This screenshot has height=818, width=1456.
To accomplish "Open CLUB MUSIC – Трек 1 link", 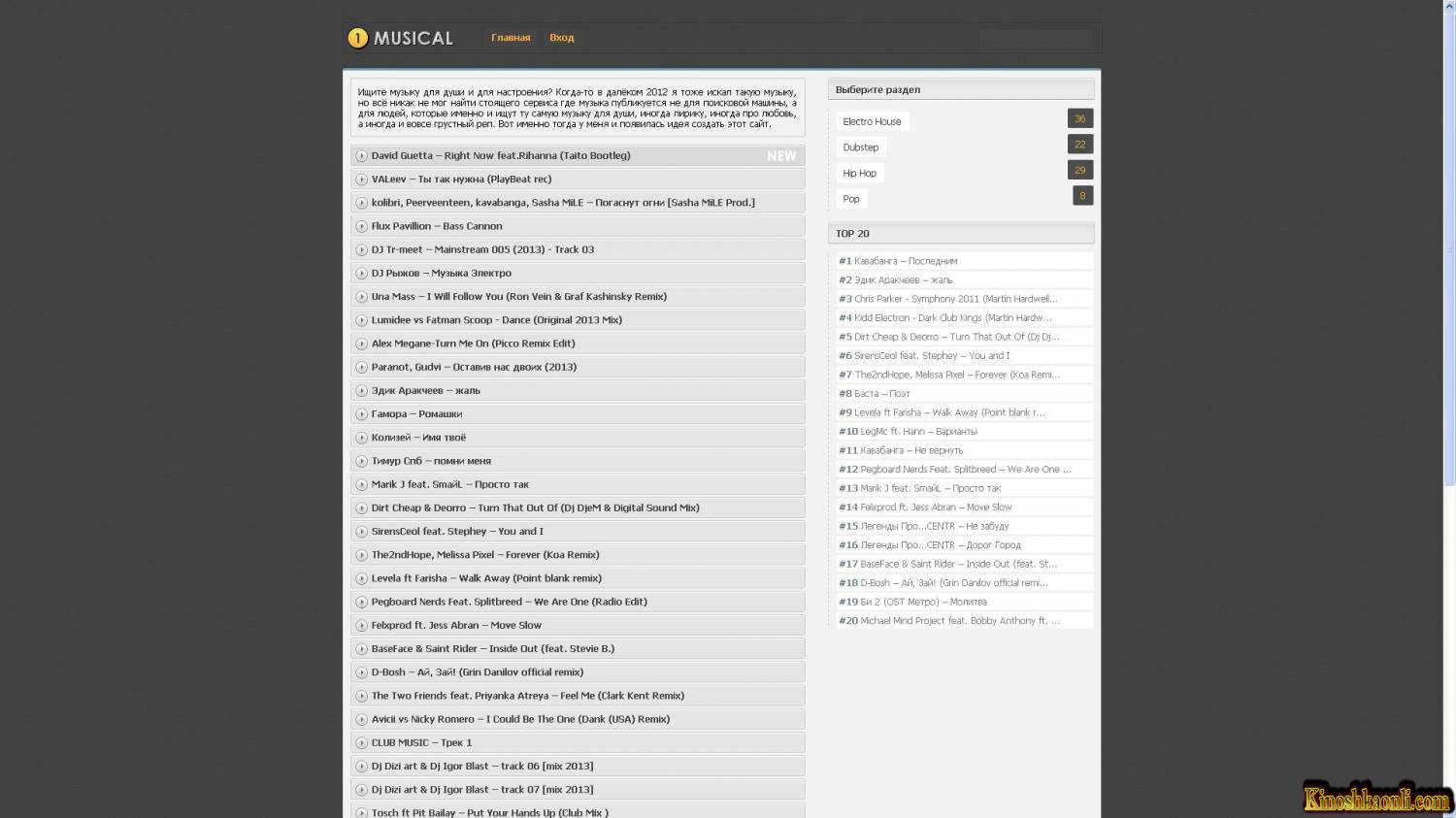I will pyautogui.click(x=421, y=742).
